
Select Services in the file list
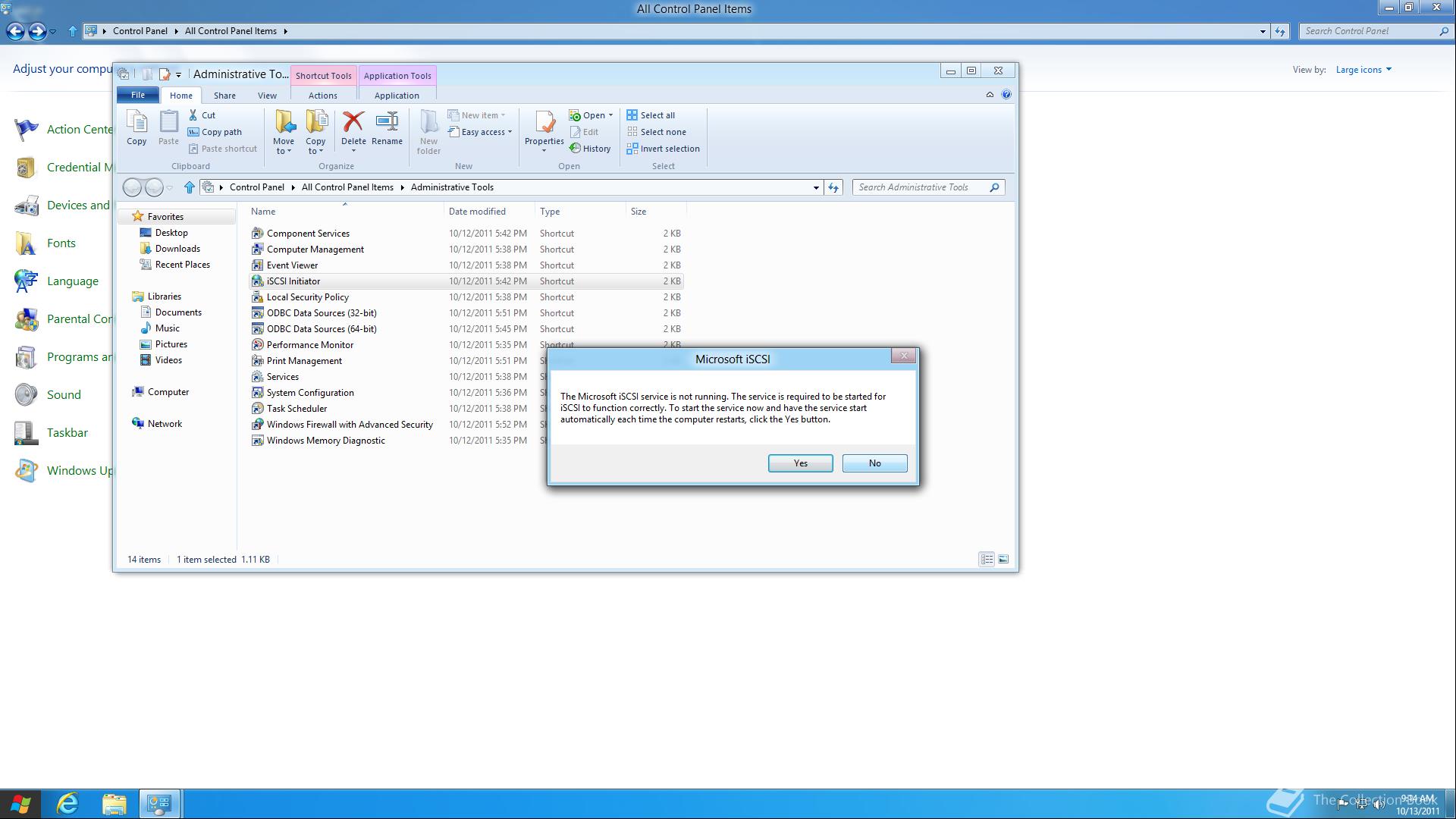(283, 377)
